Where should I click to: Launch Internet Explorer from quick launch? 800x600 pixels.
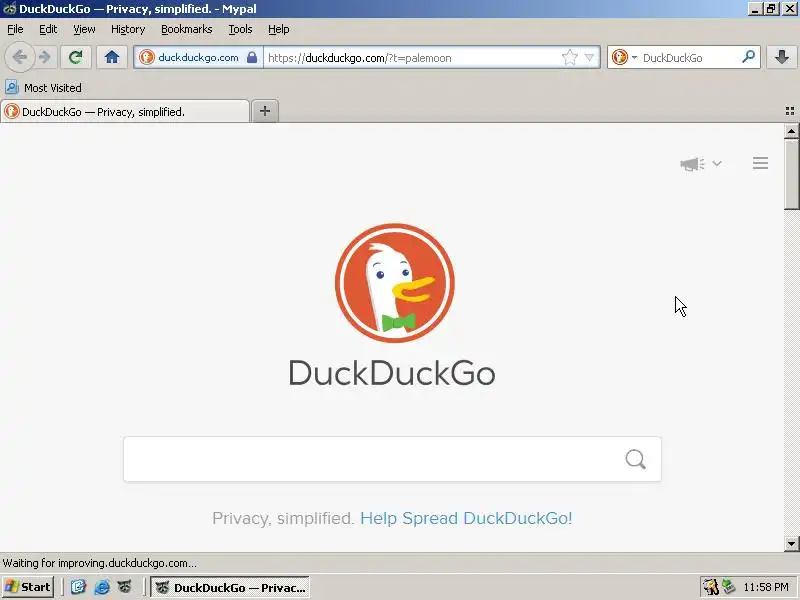[102, 587]
